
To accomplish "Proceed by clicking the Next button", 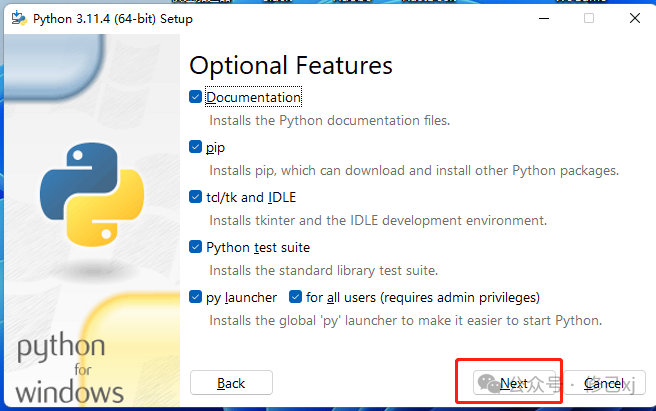I will tap(514, 383).
